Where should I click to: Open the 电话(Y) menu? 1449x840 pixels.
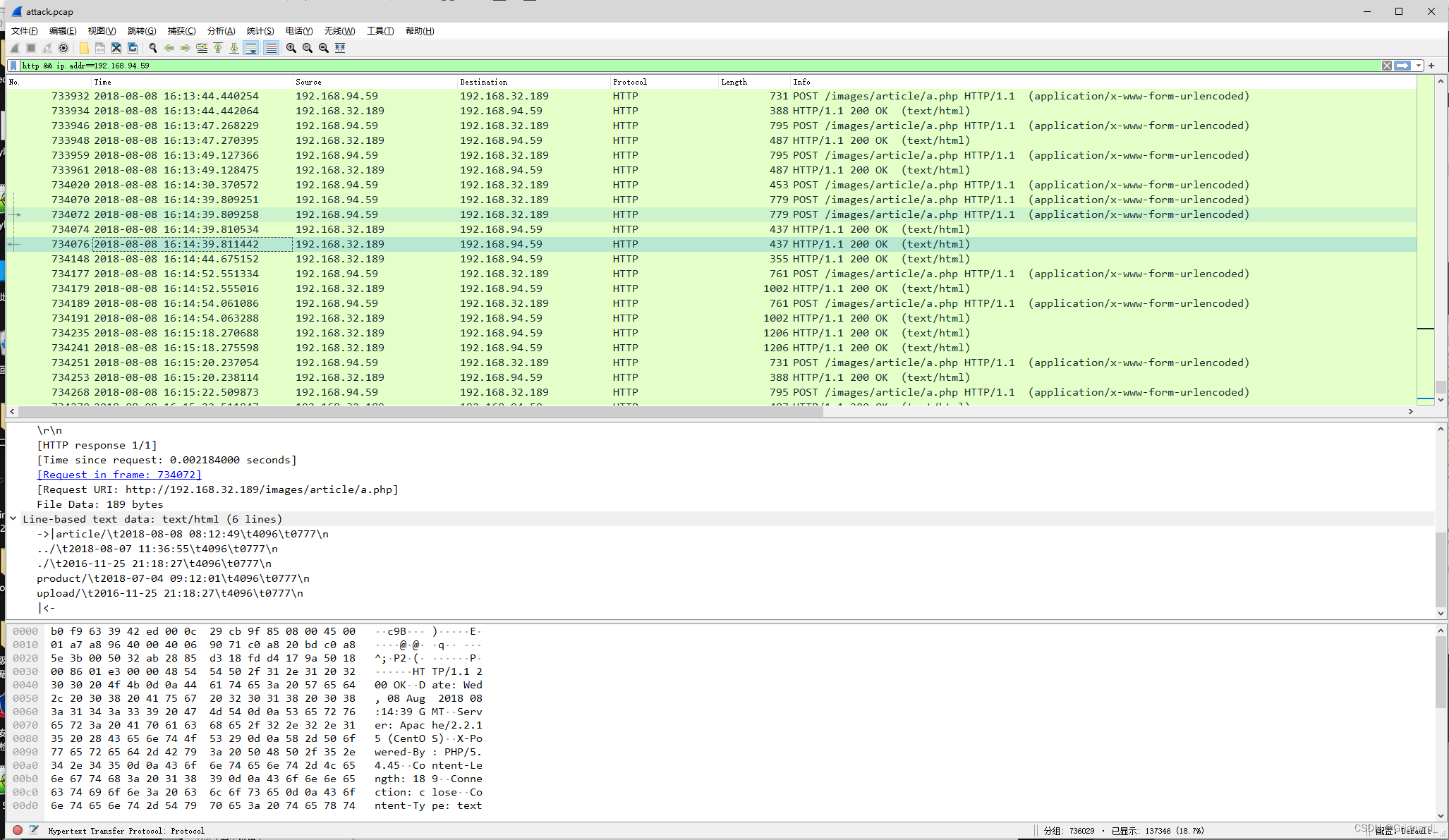pos(299,31)
